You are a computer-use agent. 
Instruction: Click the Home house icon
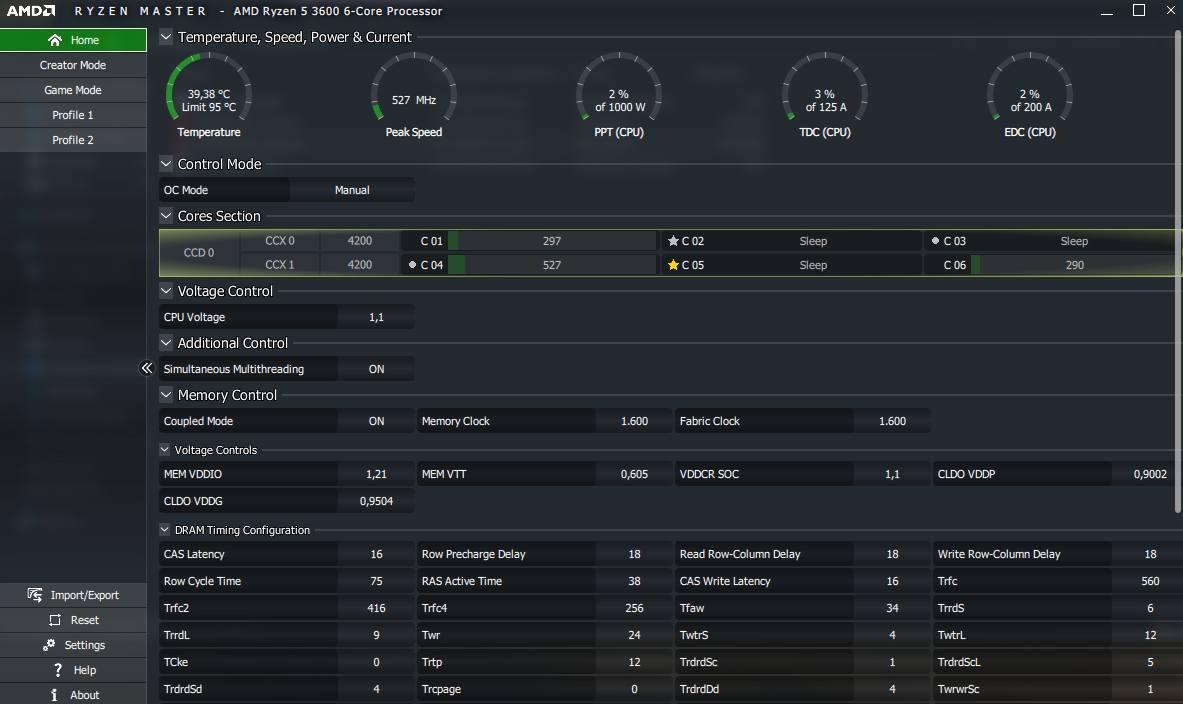tap(54, 40)
